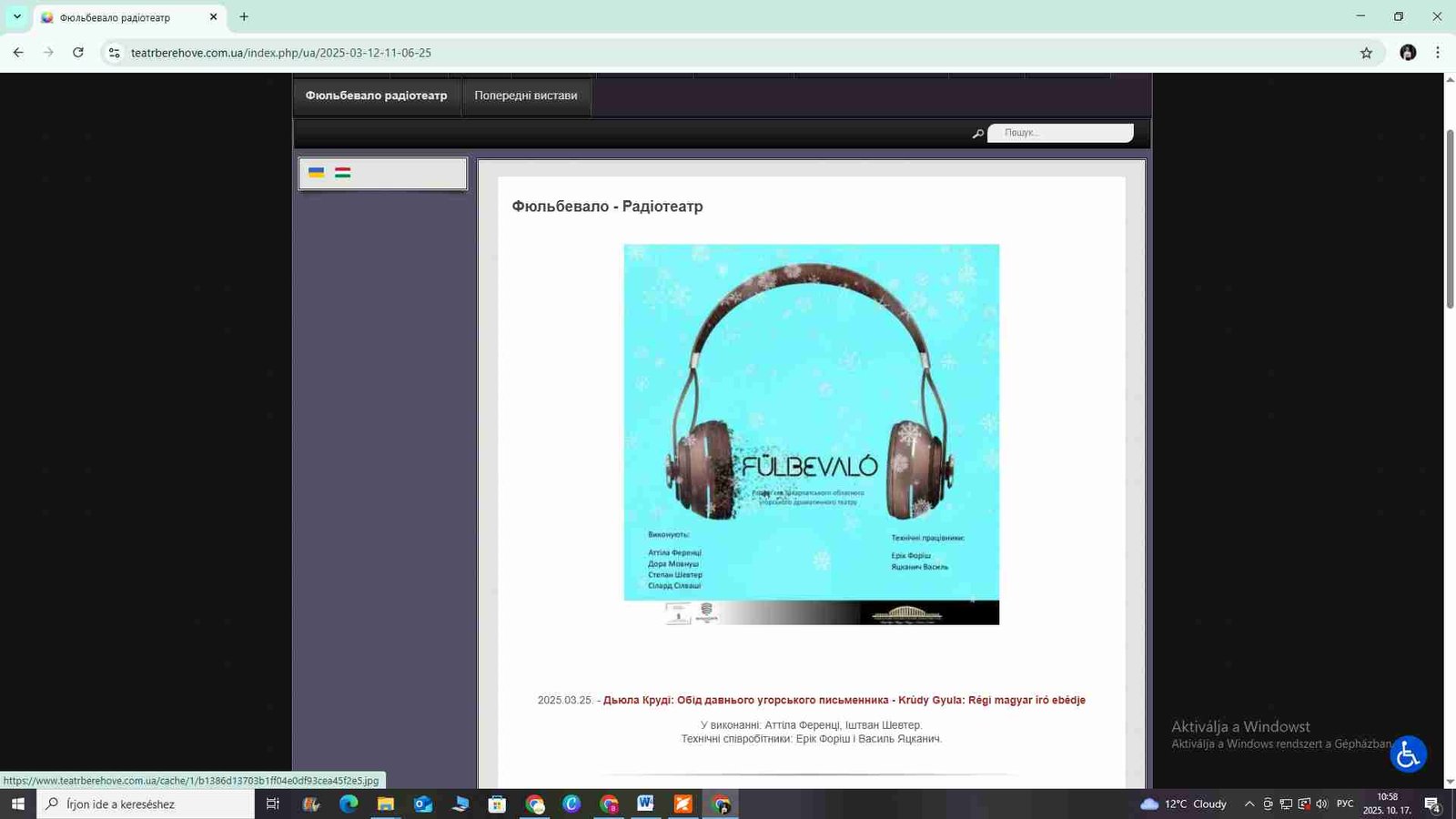Switch site language to Ukrainian flag
1456x819 pixels.
[x=316, y=172]
